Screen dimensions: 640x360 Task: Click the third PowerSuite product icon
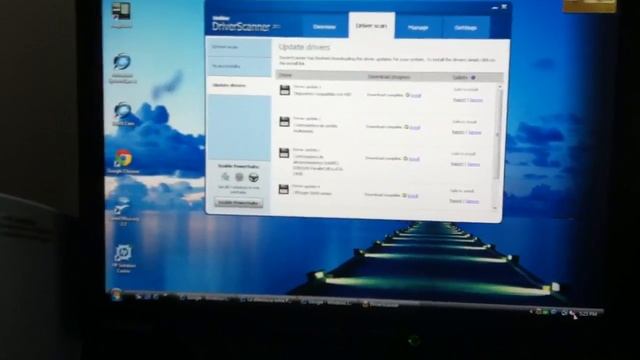[253, 178]
